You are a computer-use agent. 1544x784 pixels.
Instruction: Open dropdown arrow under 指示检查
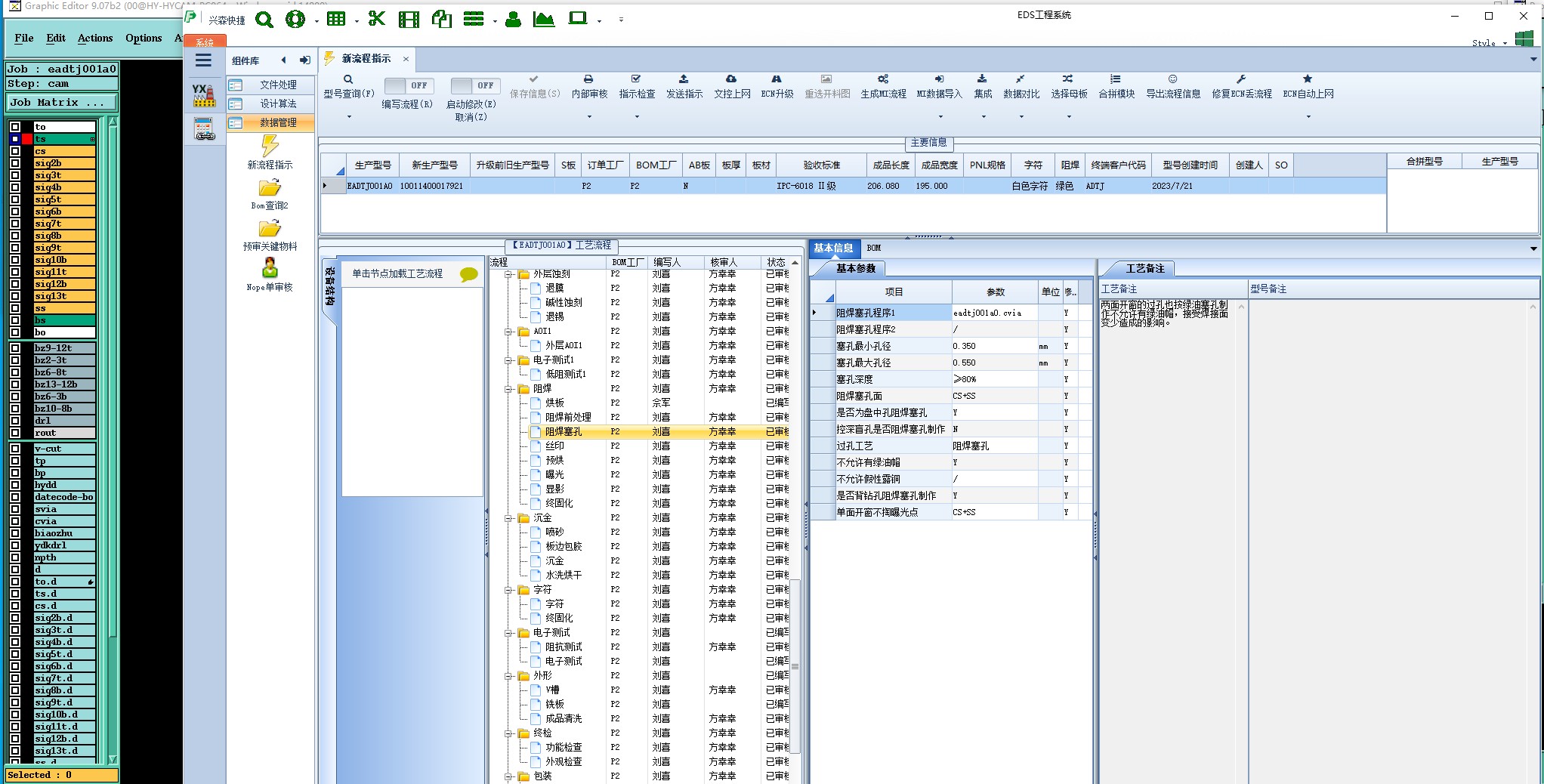(637, 116)
